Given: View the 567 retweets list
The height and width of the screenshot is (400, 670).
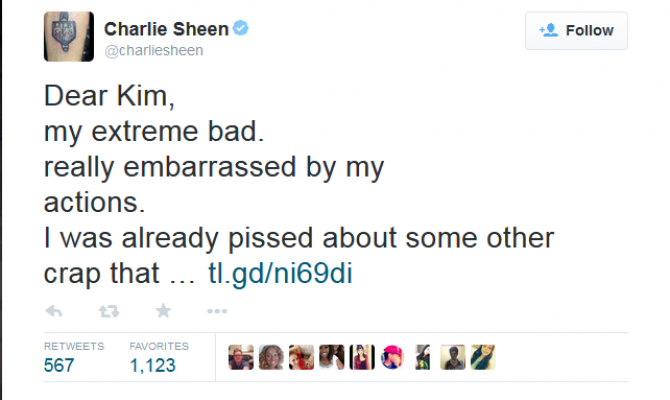Looking at the screenshot, I should (59, 365).
